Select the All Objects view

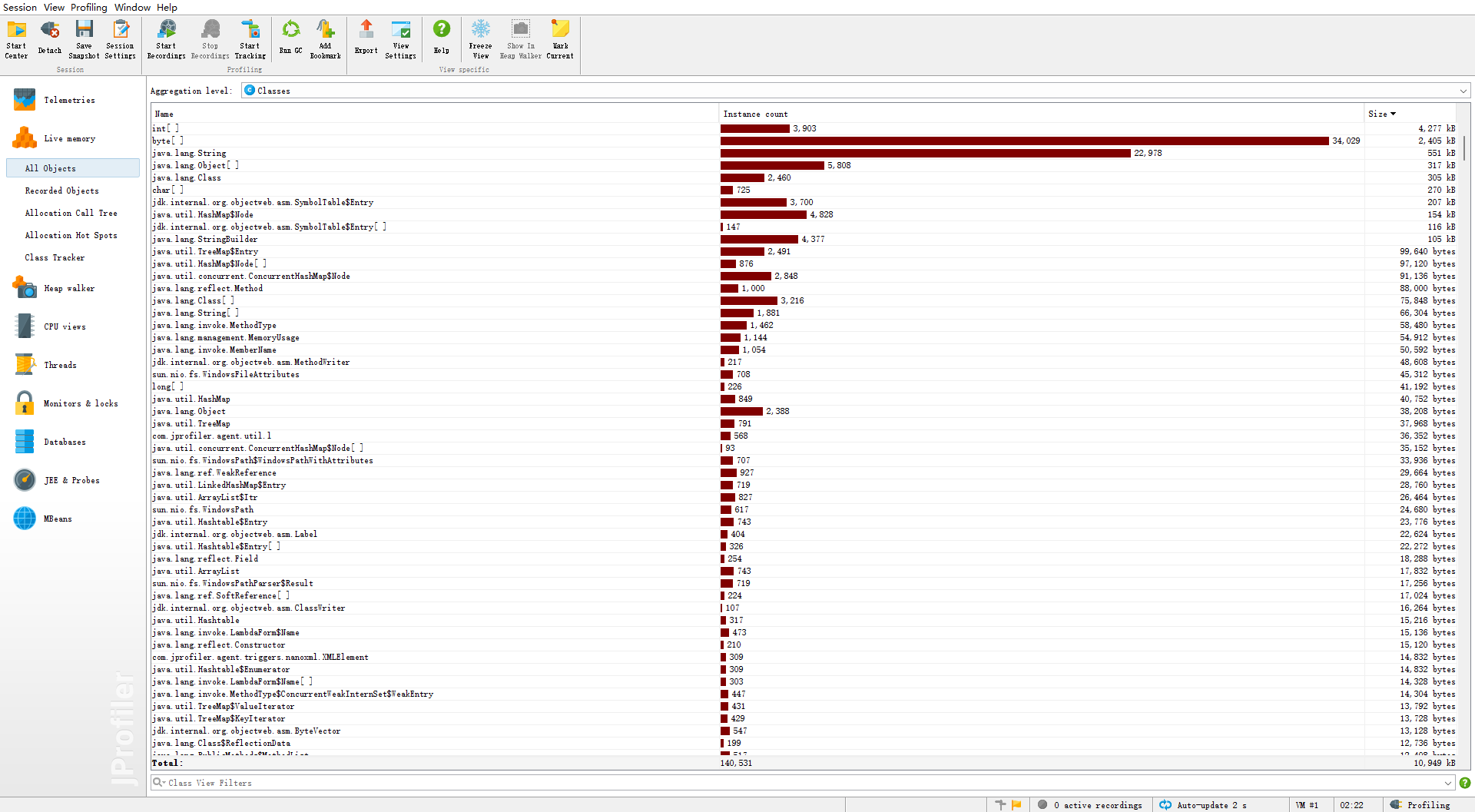point(73,168)
